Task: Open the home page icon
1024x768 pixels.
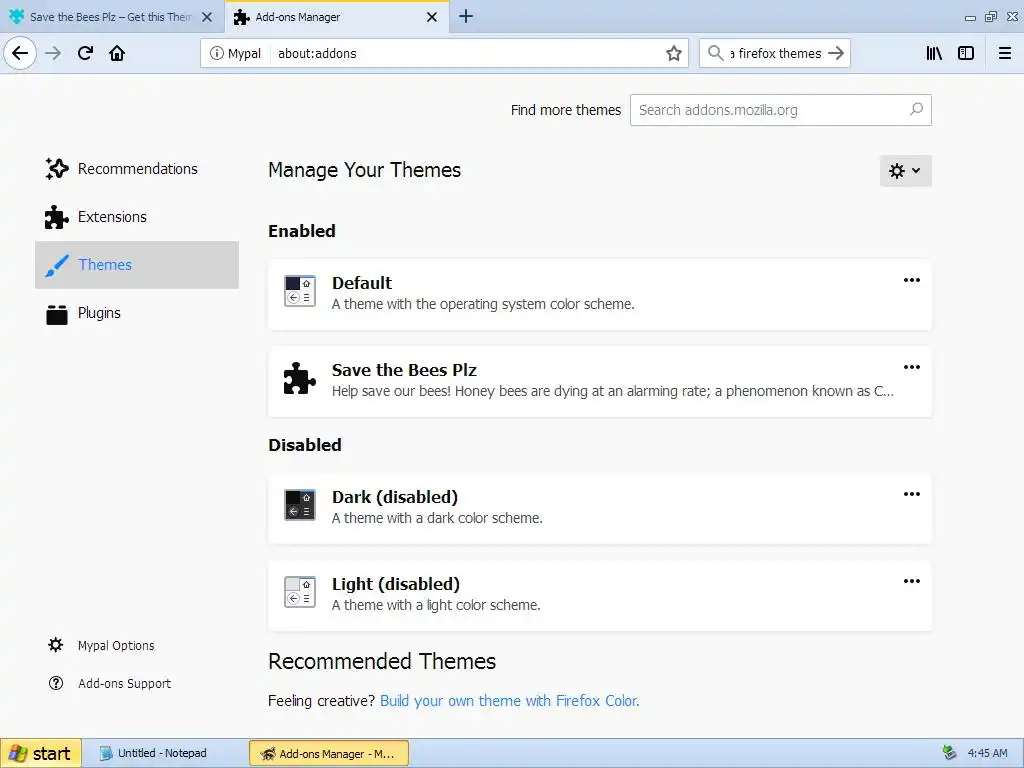Action: pyautogui.click(x=117, y=53)
